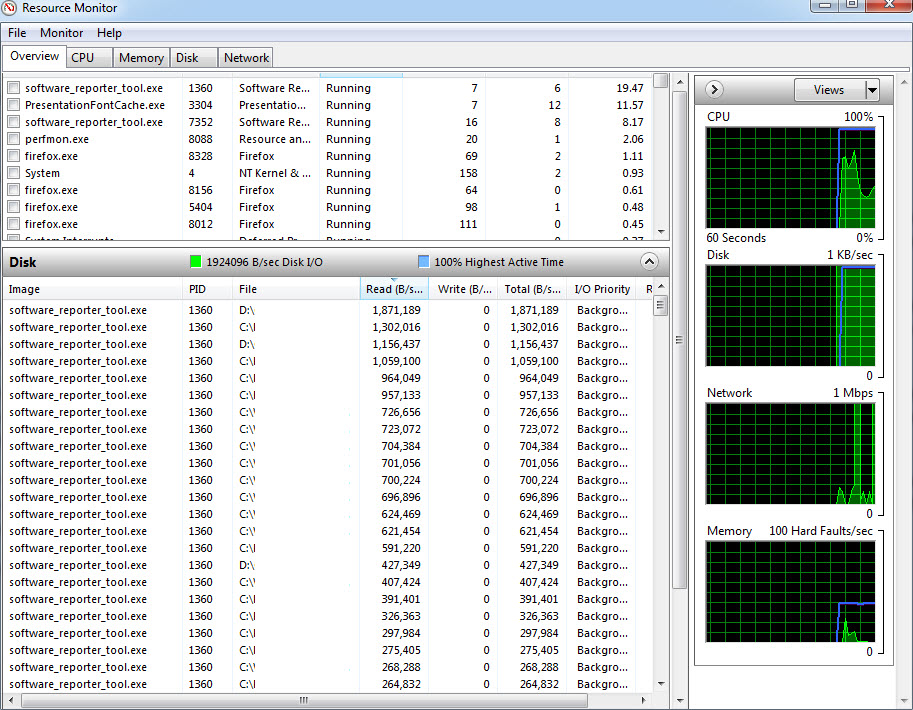Tick the System process checkbox
The width and height of the screenshot is (913, 710).
(x=13, y=173)
